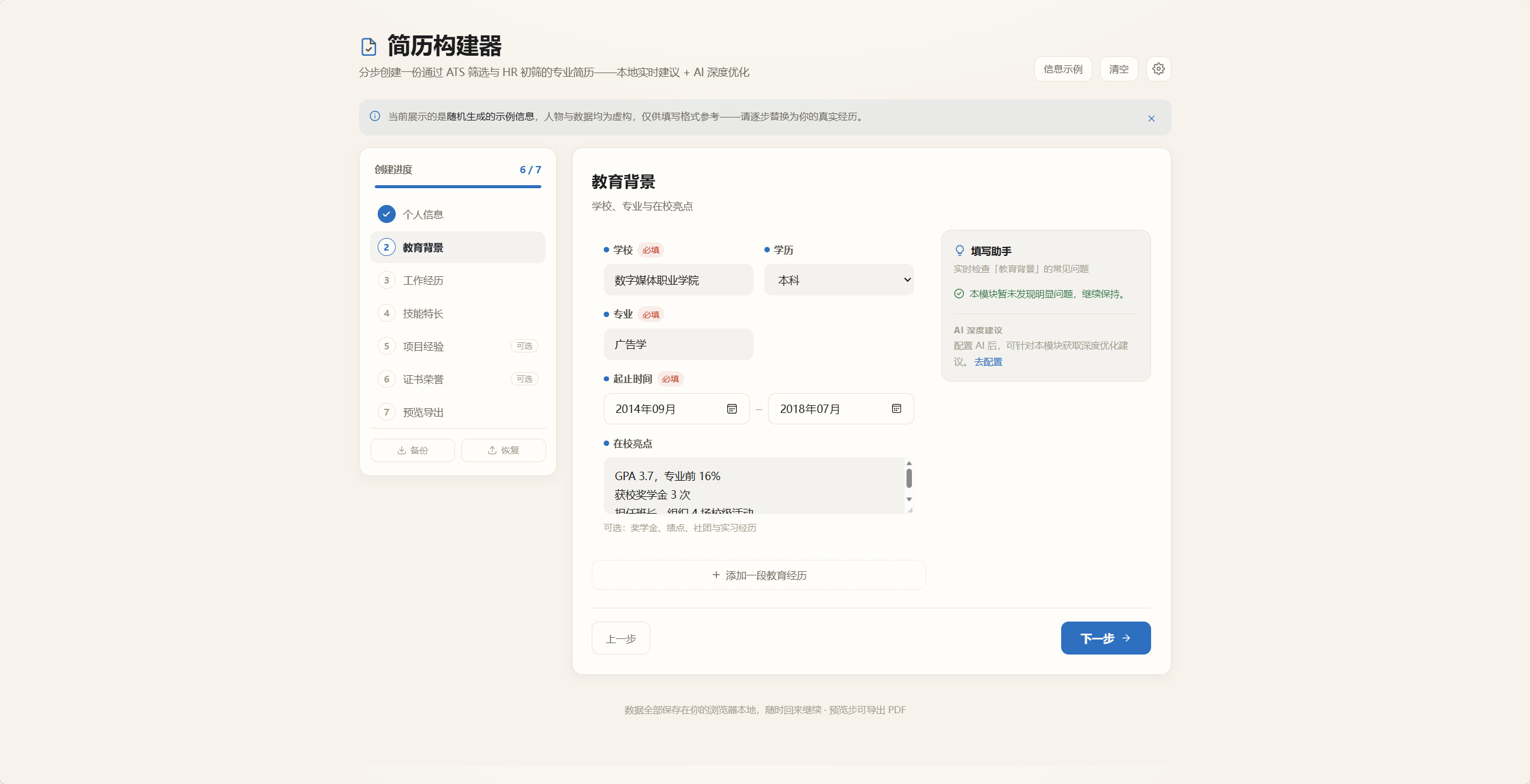Click the 学校 input field

click(x=678, y=280)
